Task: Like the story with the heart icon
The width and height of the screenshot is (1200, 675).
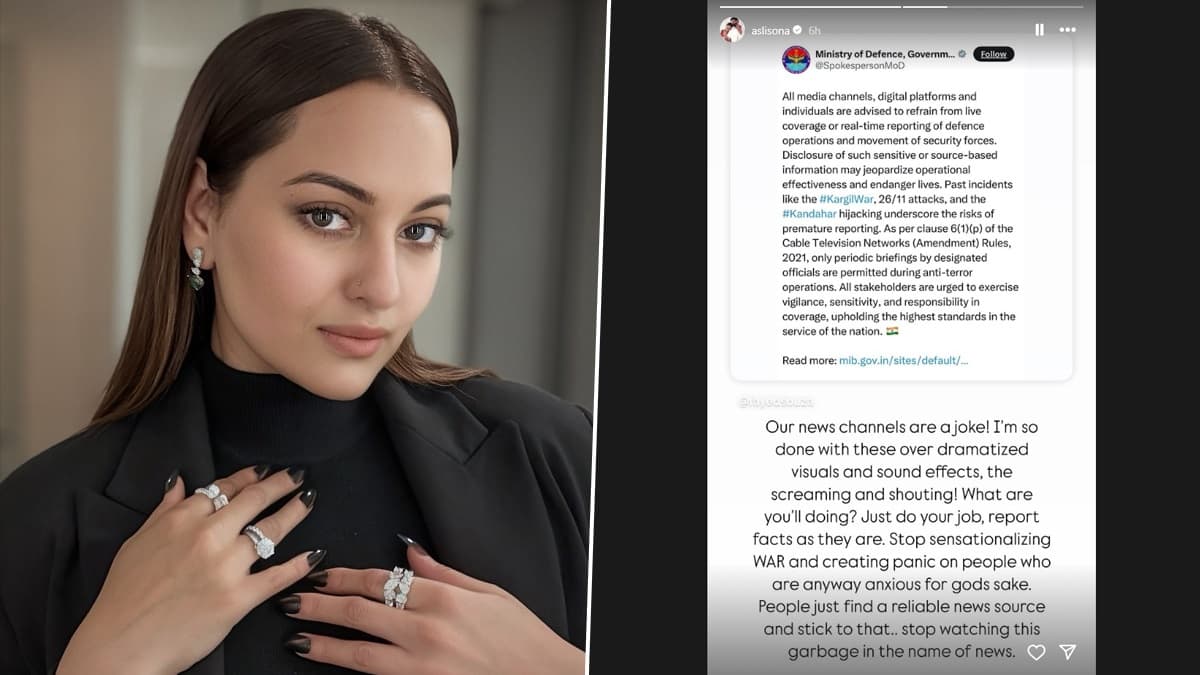Action: (1037, 652)
